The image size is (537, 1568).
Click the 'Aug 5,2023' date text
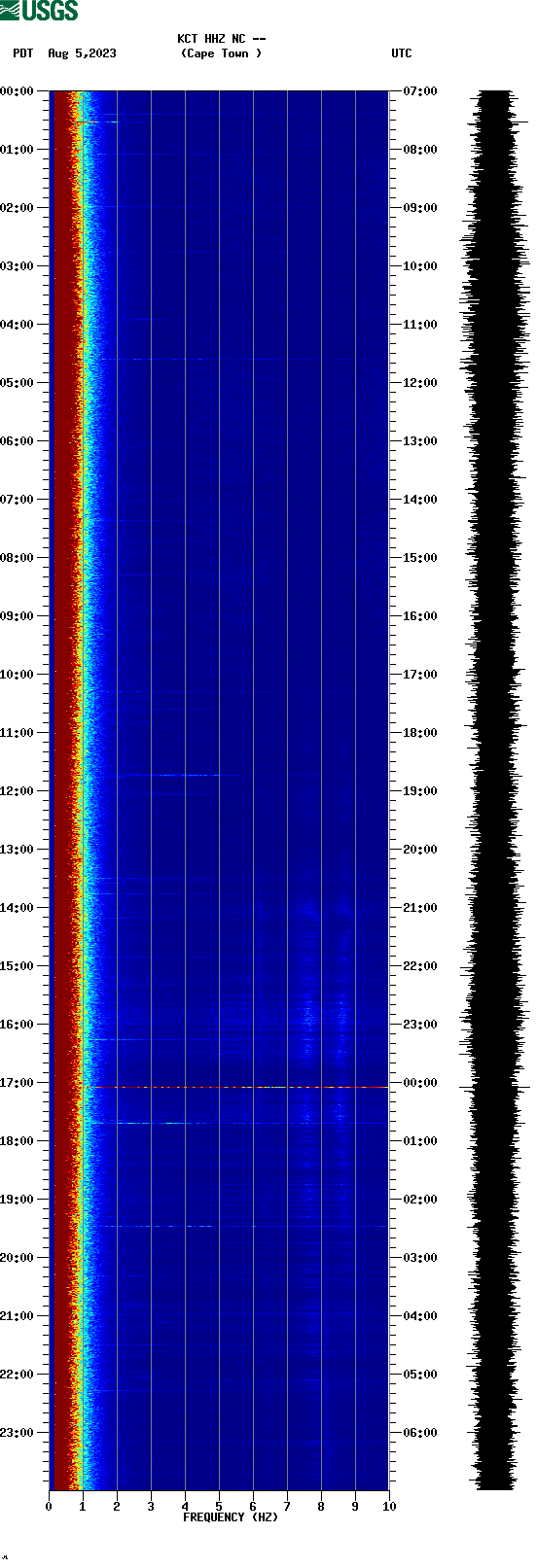[82, 53]
